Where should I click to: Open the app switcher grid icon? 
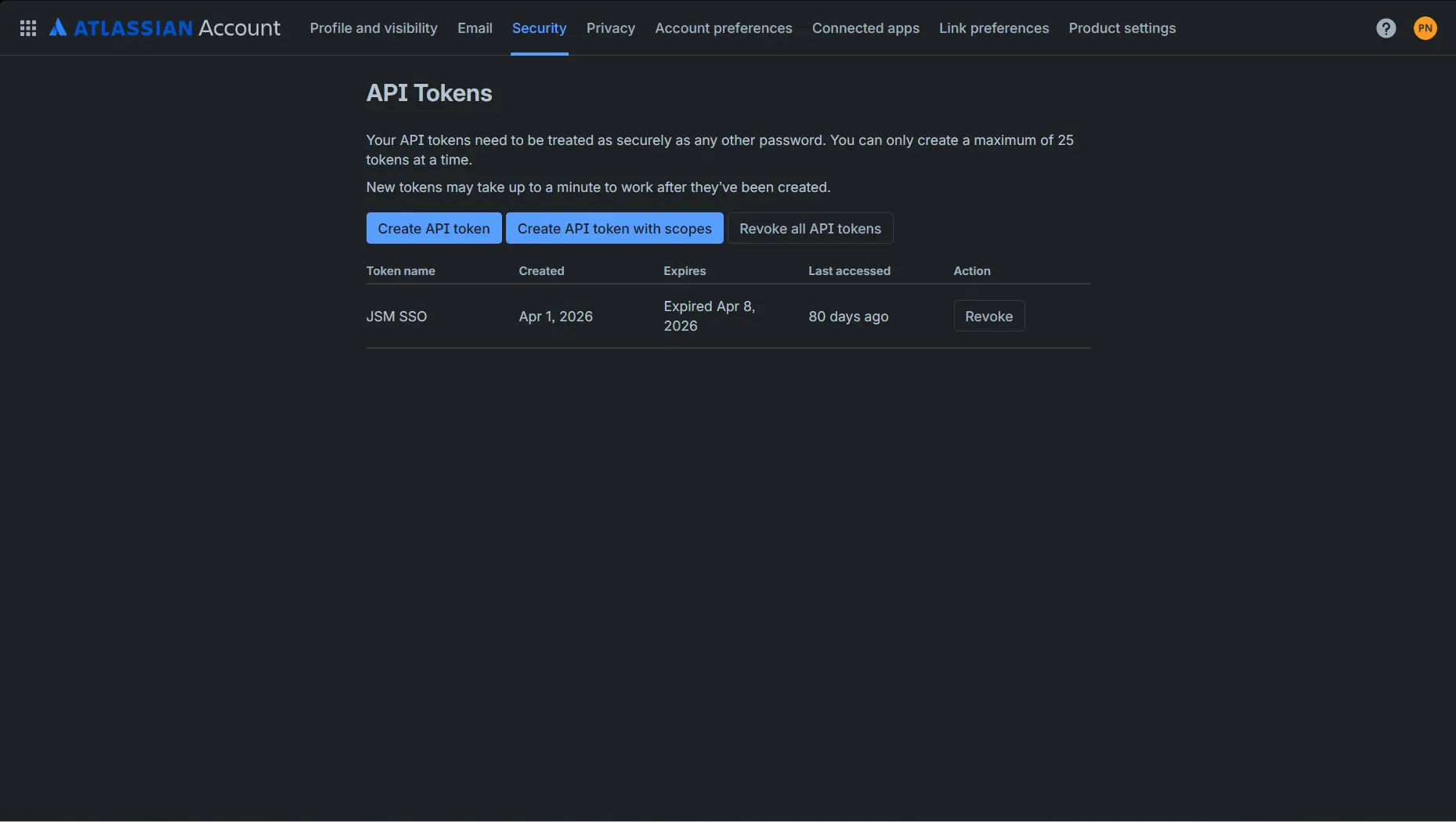(28, 28)
